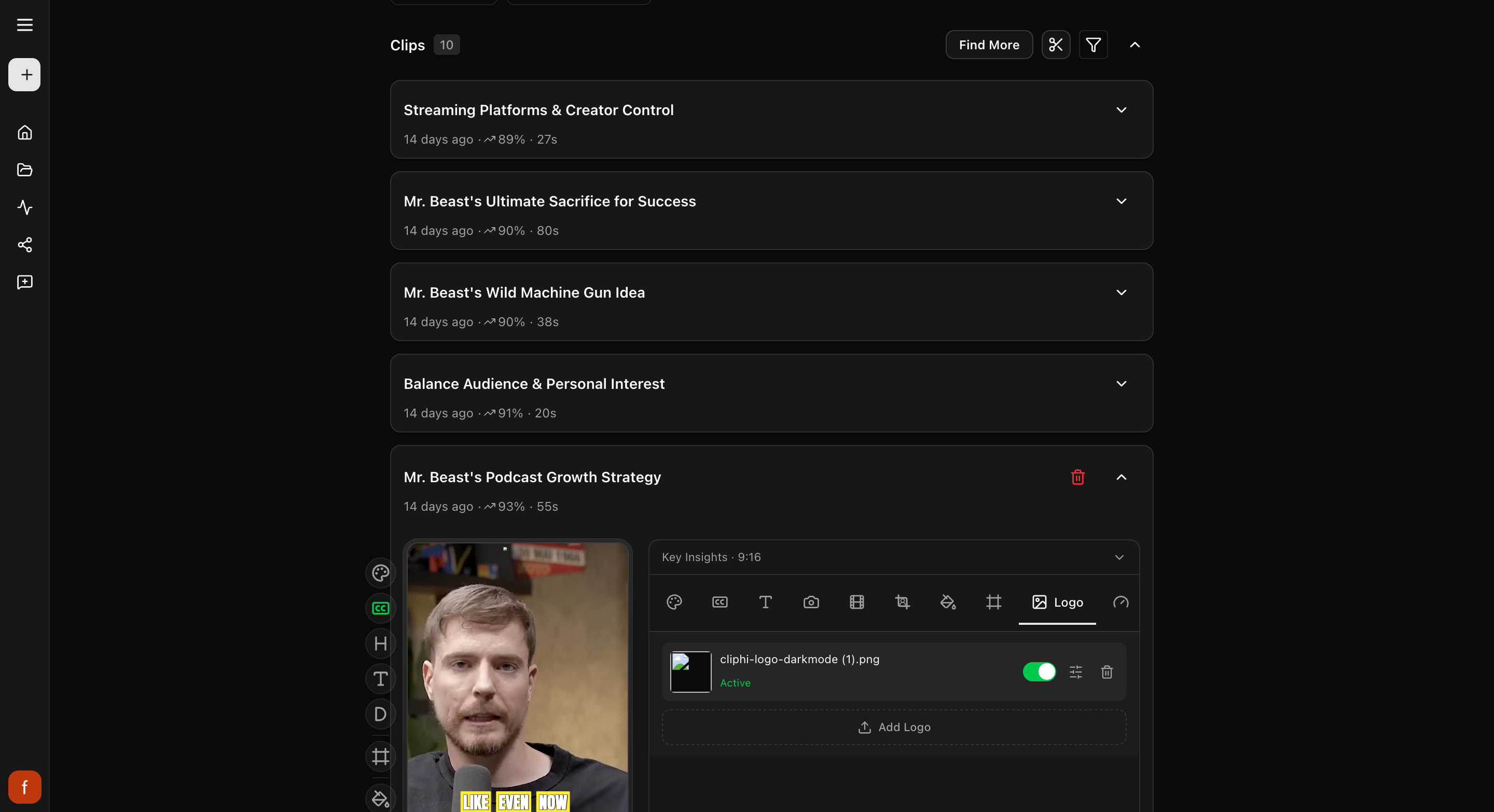This screenshot has height=812, width=1494.
Task: Click the scissors clip tool button
Action: 1056,45
